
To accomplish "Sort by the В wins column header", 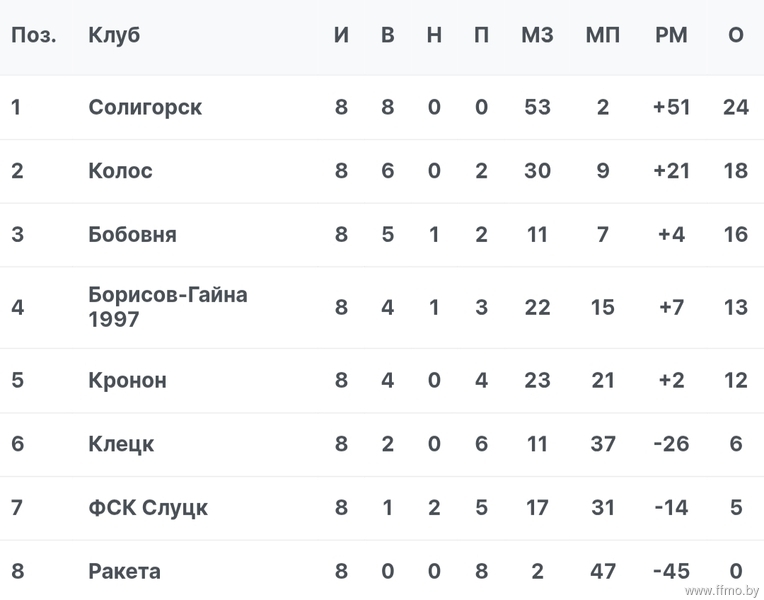I will 388,35.
